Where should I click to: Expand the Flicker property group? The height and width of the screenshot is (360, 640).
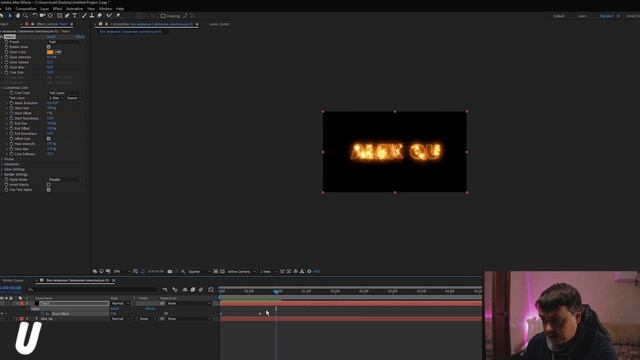pyautogui.click(x=2, y=159)
